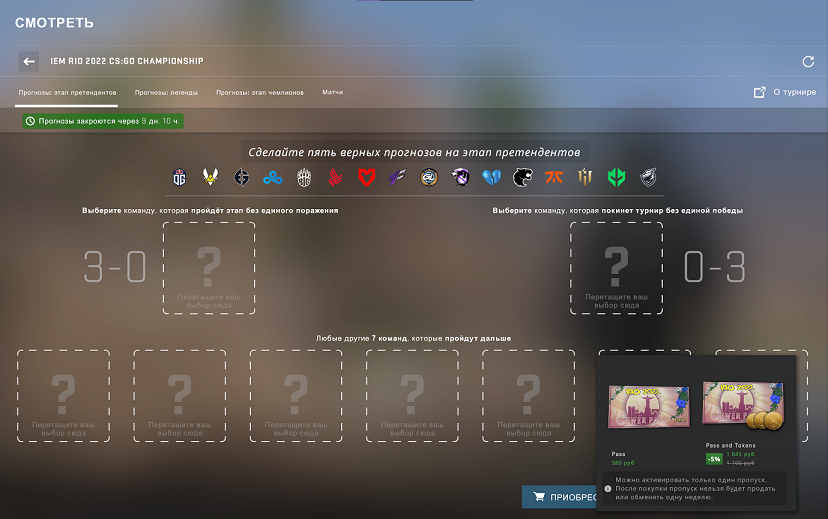828x519 pixels.
Task: Select the red Bad News Eagles logo
Action: click(x=335, y=177)
